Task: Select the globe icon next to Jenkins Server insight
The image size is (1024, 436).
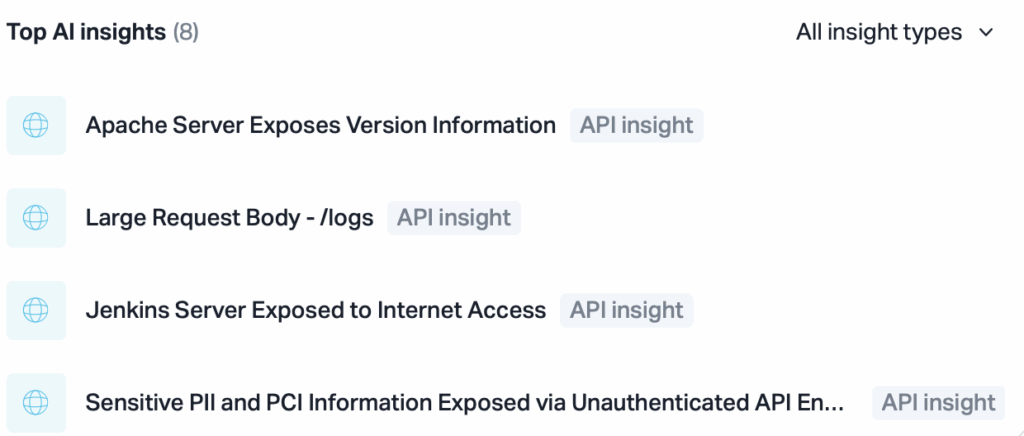Action: (36, 311)
